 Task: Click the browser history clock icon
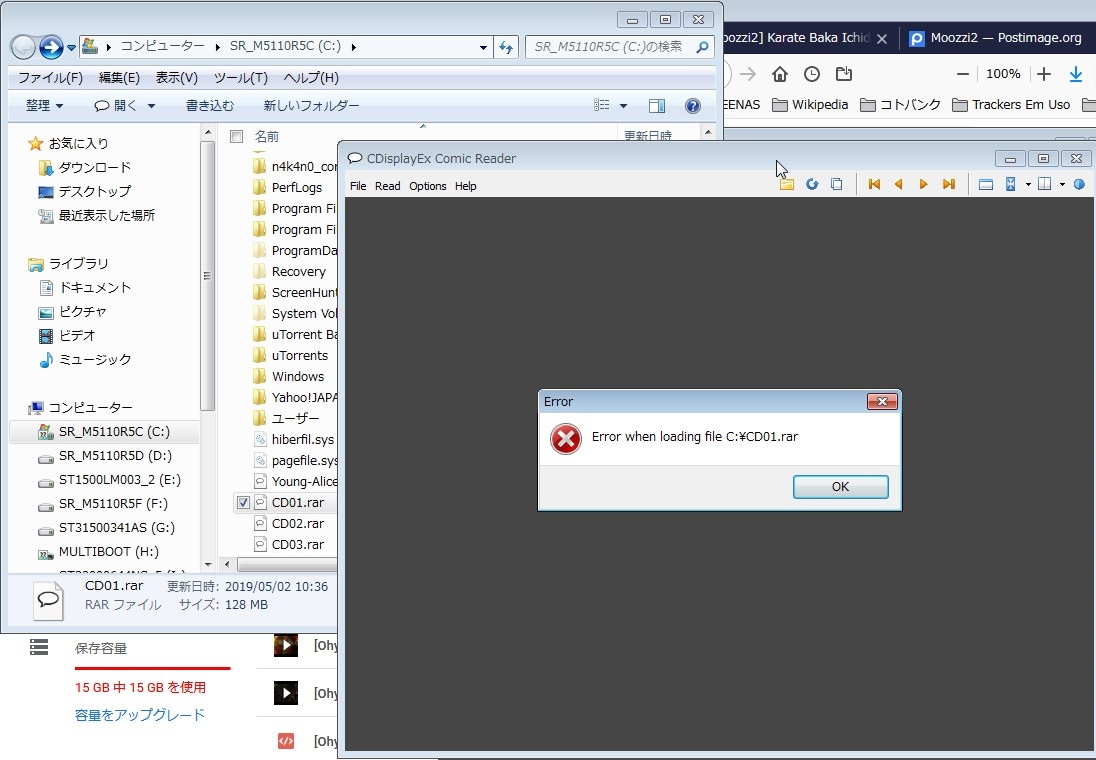(x=812, y=74)
